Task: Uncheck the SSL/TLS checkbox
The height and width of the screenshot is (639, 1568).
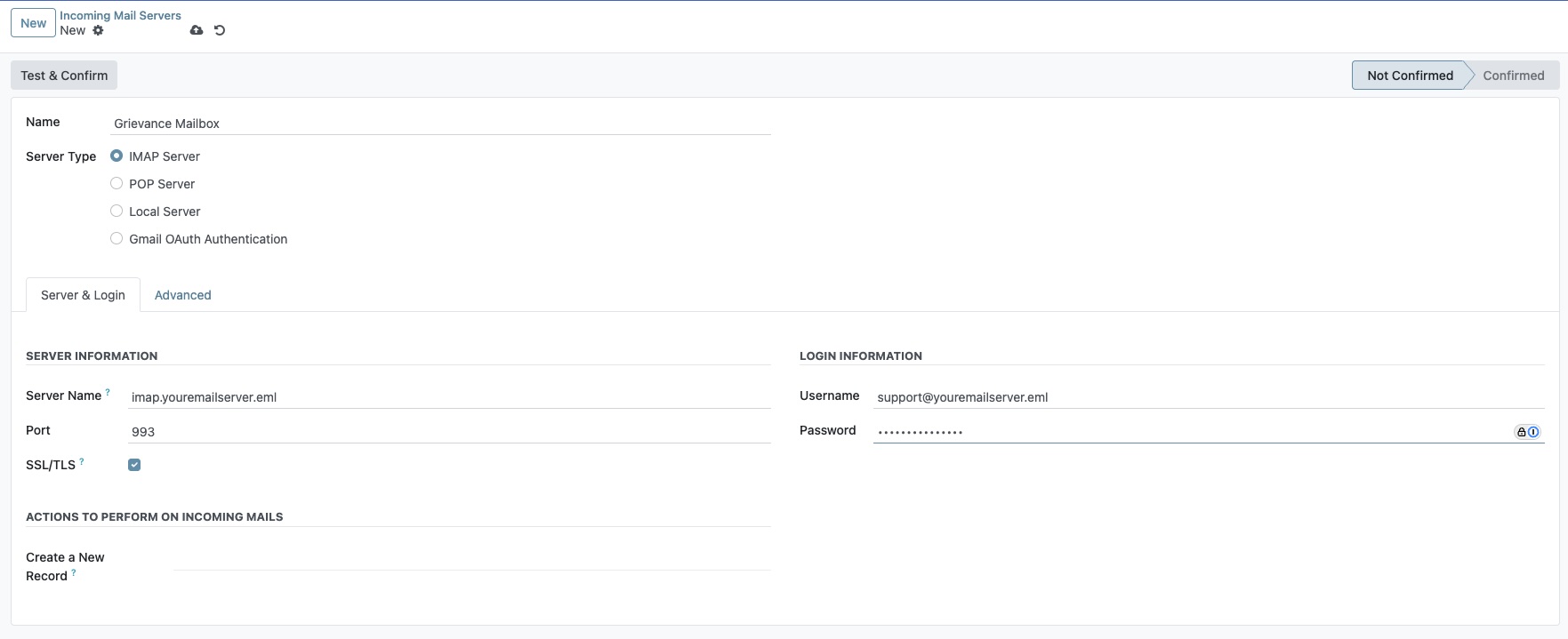Action: [x=134, y=465]
